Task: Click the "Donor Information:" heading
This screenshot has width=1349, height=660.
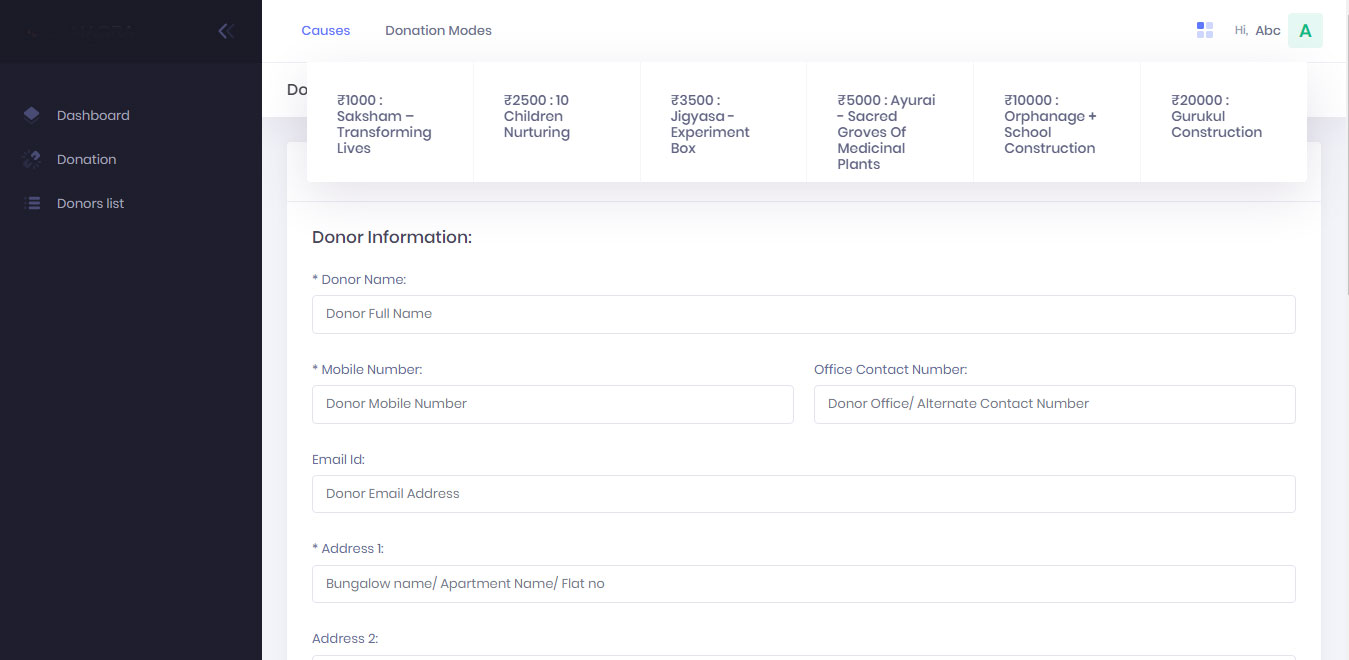Action: 392,237
